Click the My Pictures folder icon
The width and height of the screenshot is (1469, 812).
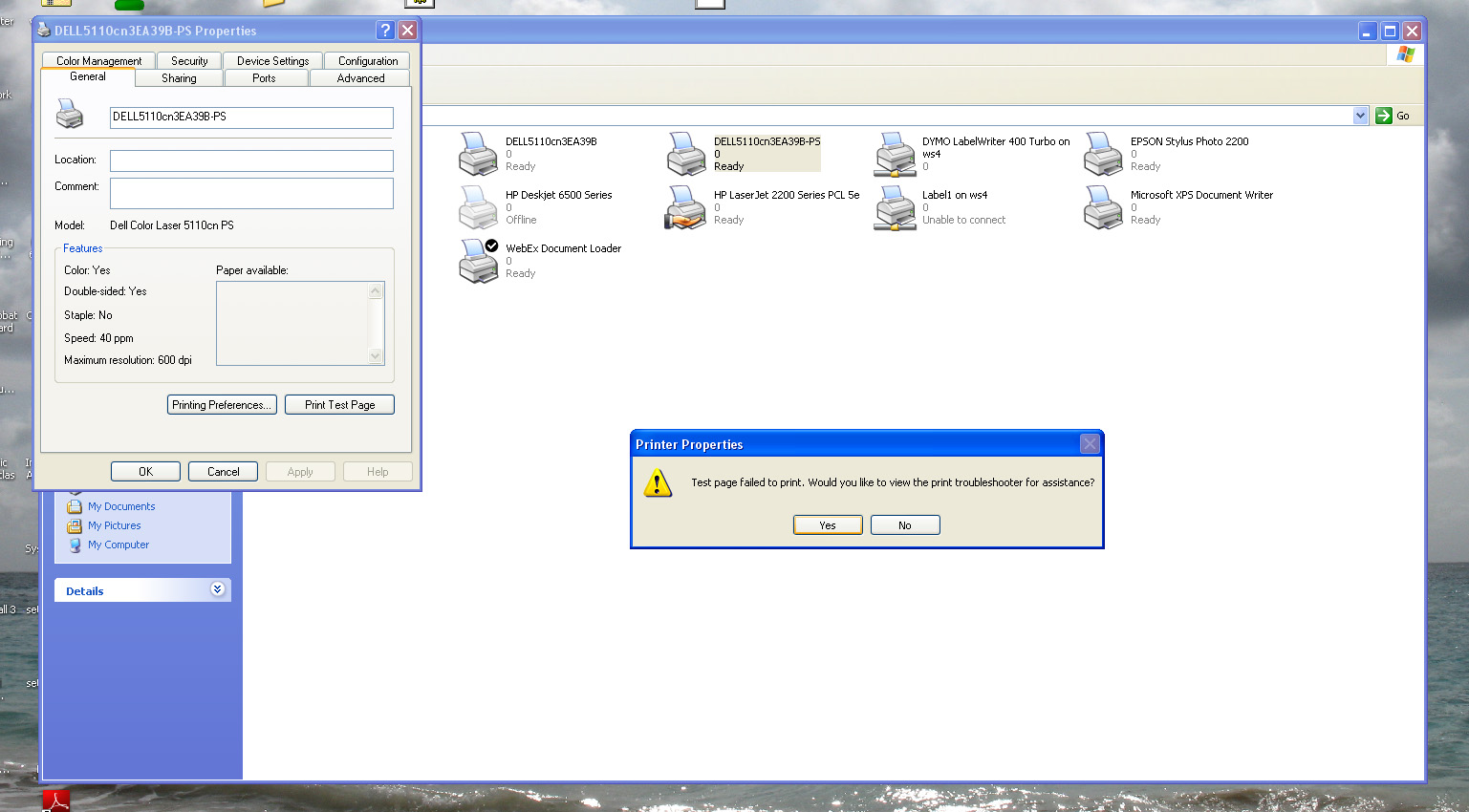pos(75,525)
